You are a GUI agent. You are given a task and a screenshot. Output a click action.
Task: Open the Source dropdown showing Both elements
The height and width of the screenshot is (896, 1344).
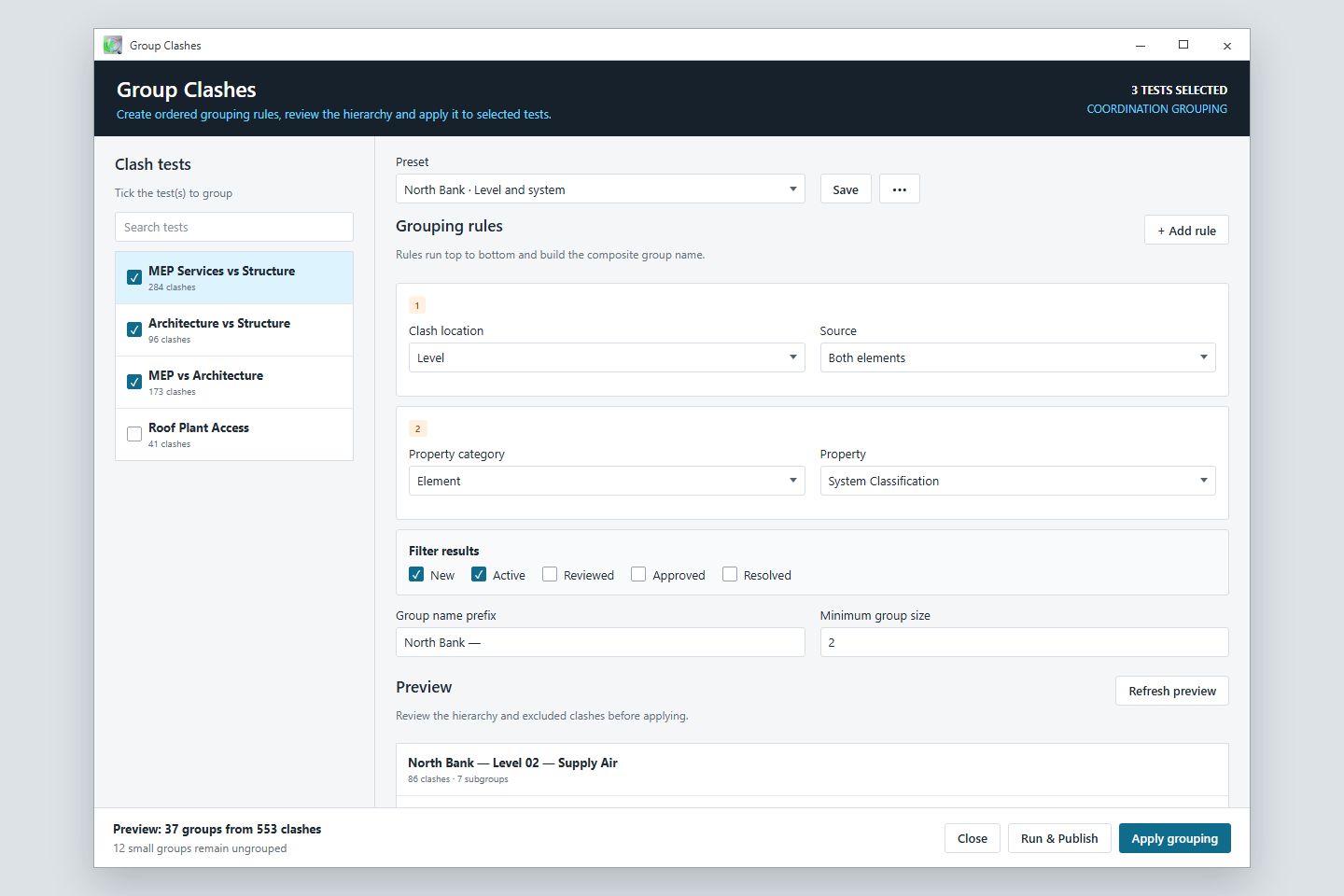click(x=1017, y=357)
